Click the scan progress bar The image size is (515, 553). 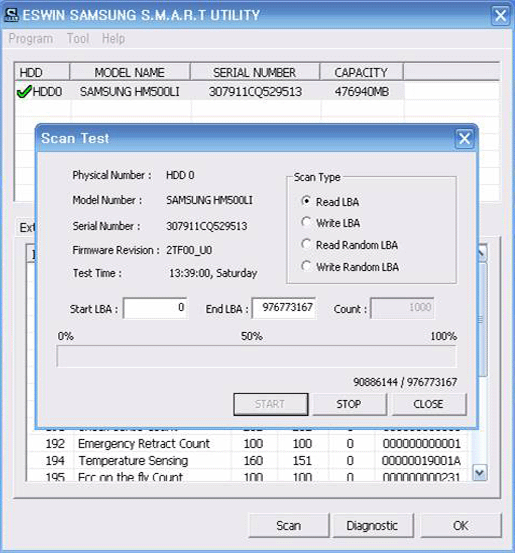pyautogui.click(x=256, y=356)
